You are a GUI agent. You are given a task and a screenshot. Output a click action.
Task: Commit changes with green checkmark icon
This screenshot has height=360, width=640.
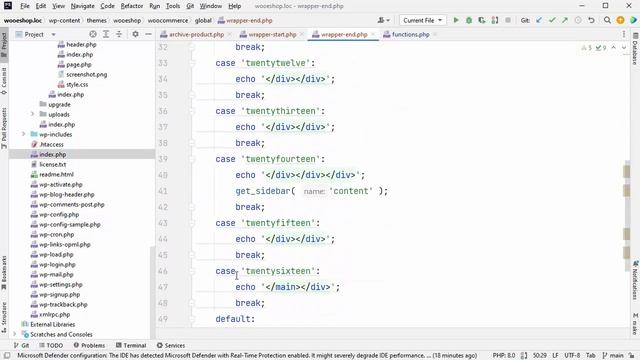click(552, 20)
